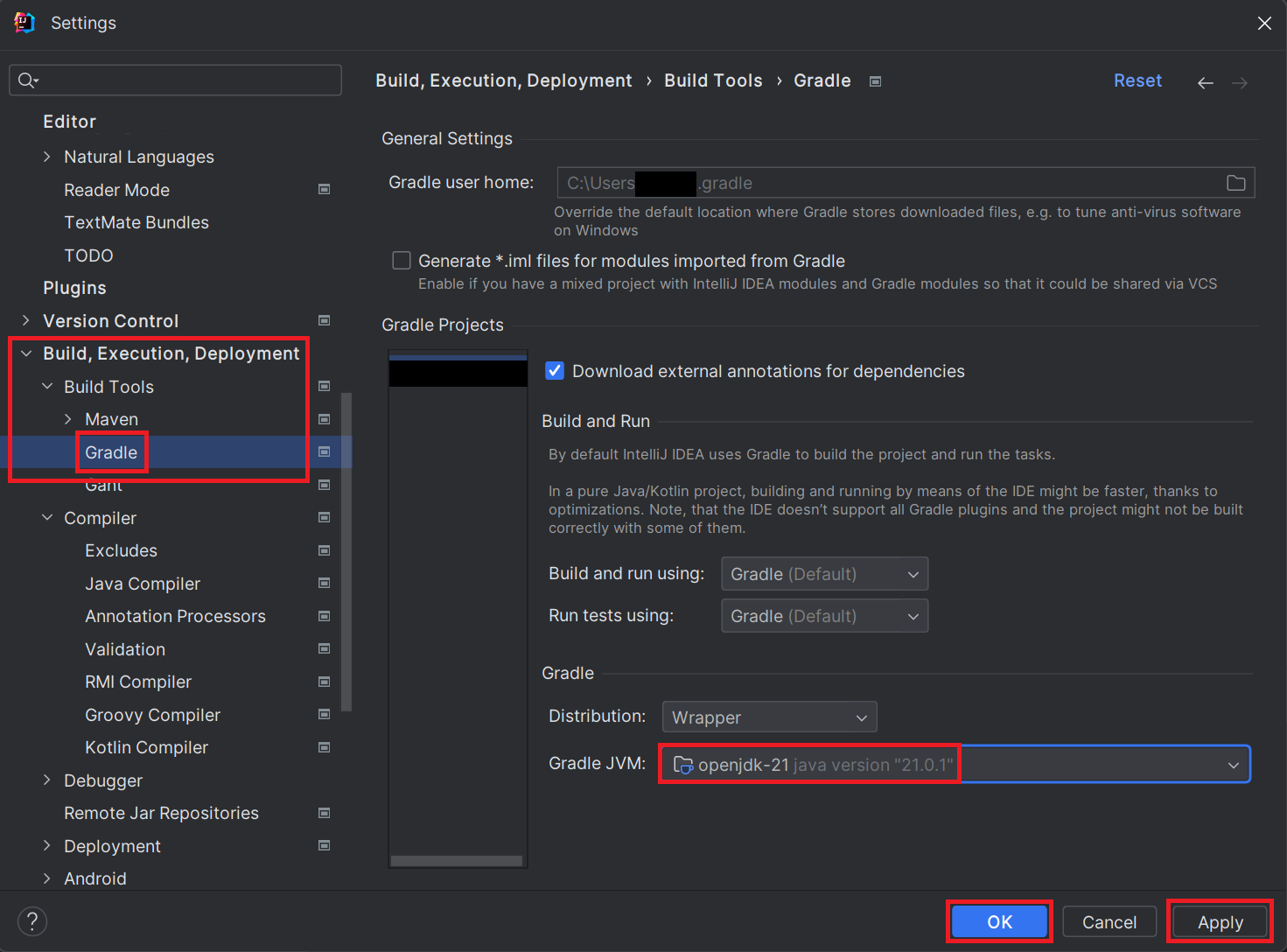
Task: Click the Reset link
Action: click(1137, 80)
